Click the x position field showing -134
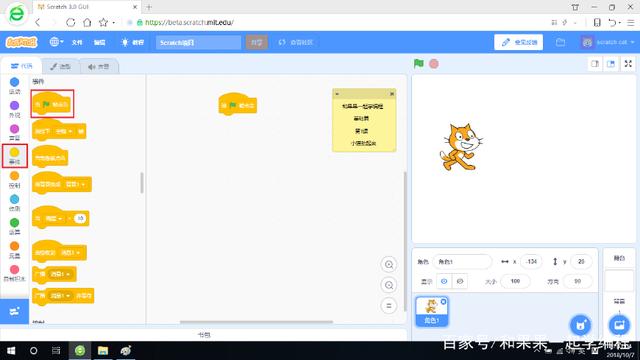The height and width of the screenshot is (360, 640). (x=531, y=262)
